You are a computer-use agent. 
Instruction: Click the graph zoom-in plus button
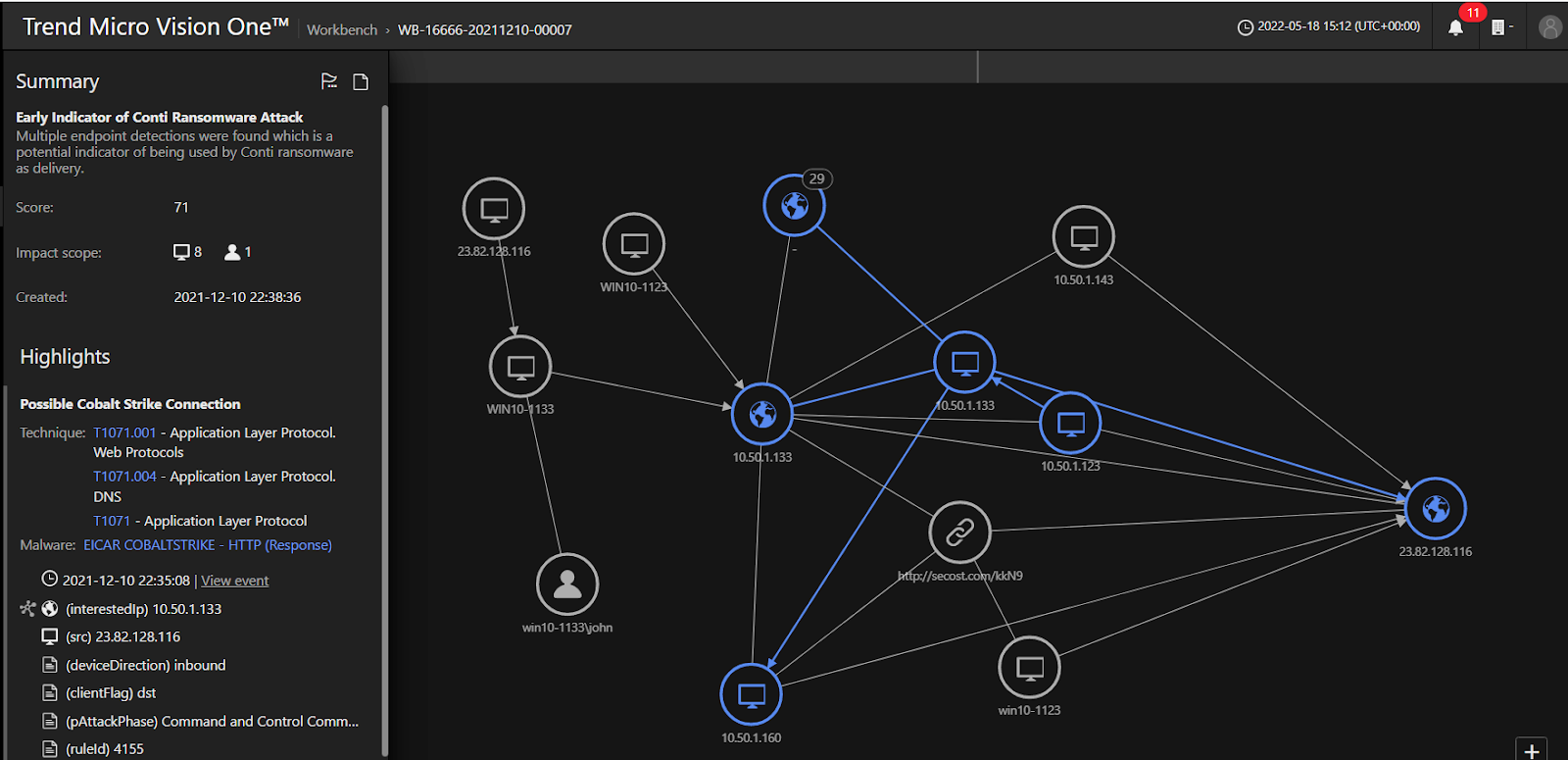pyautogui.click(x=1532, y=751)
